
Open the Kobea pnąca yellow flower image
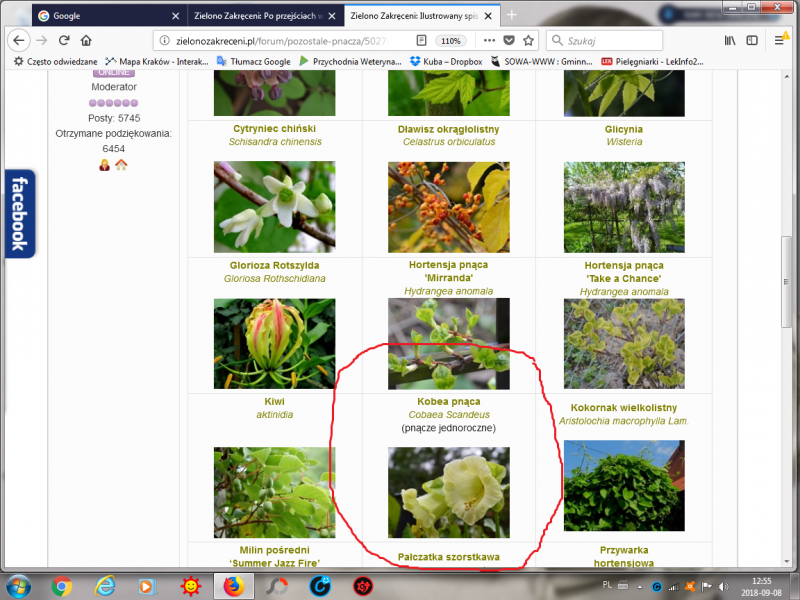point(448,491)
